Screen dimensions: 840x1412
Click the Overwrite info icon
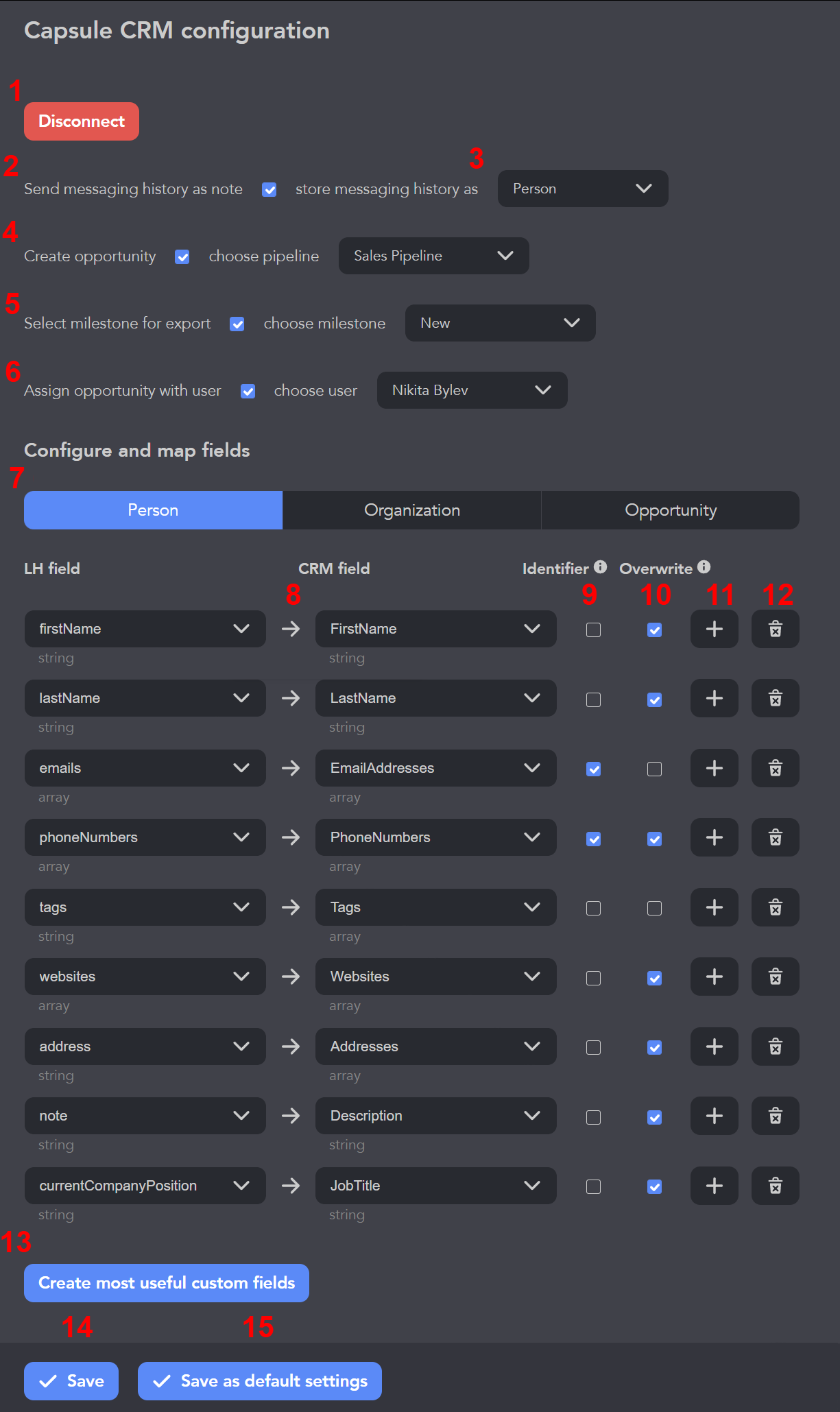704,567
